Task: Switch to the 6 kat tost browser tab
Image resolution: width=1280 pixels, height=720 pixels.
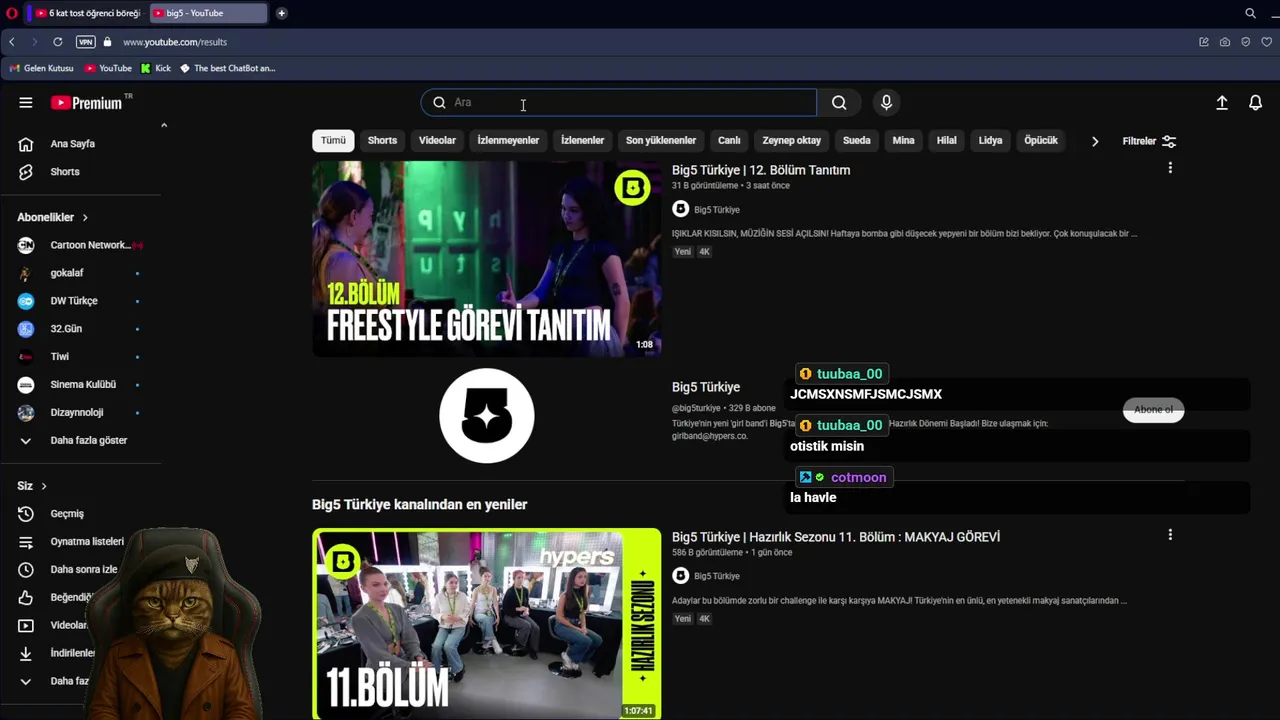Action: (x=88, y=13)
